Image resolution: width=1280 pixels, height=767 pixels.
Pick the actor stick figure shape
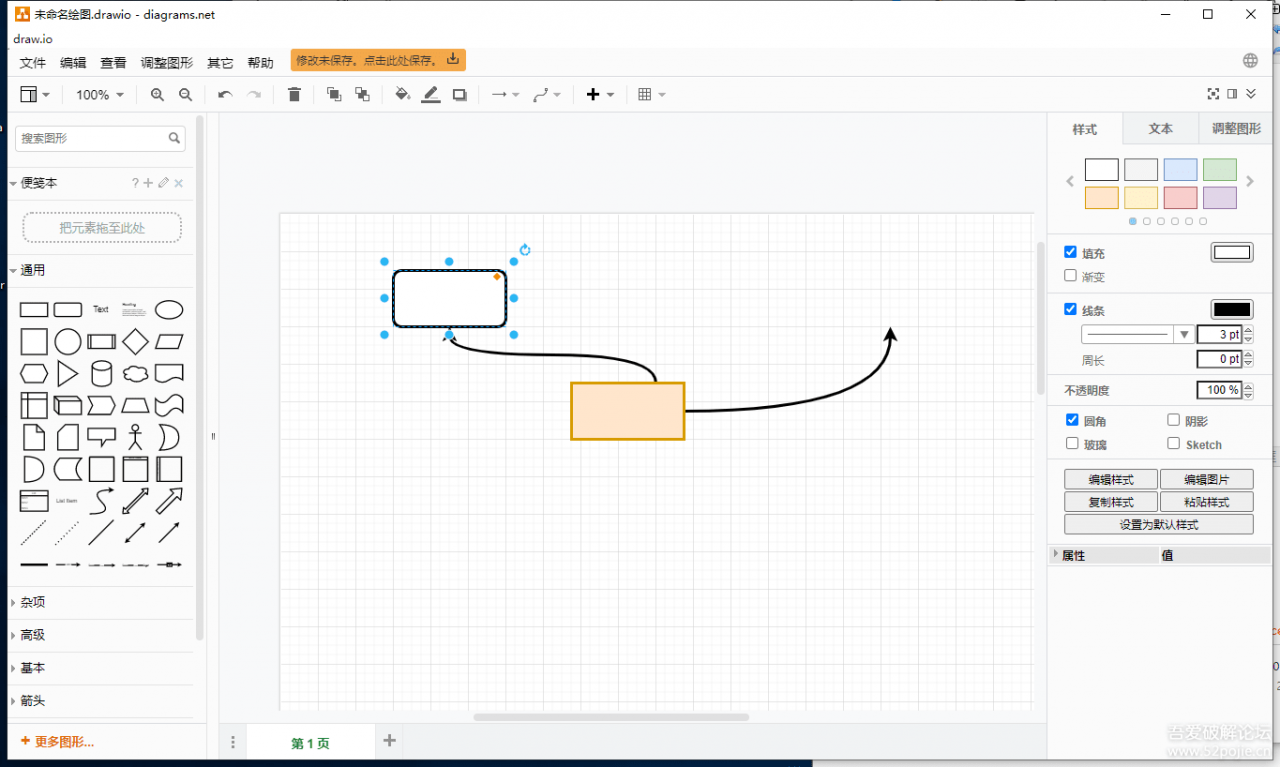(x=135, y=437)
